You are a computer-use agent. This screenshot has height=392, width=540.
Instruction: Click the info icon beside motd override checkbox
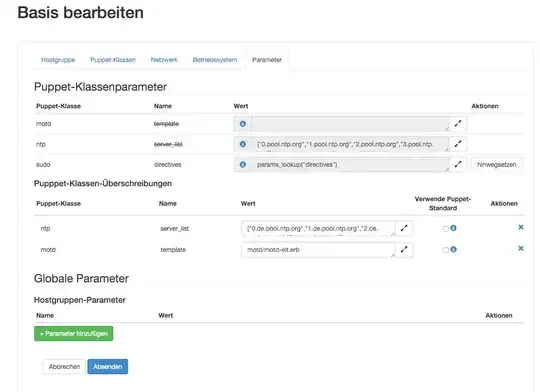[x=454, y=249]
